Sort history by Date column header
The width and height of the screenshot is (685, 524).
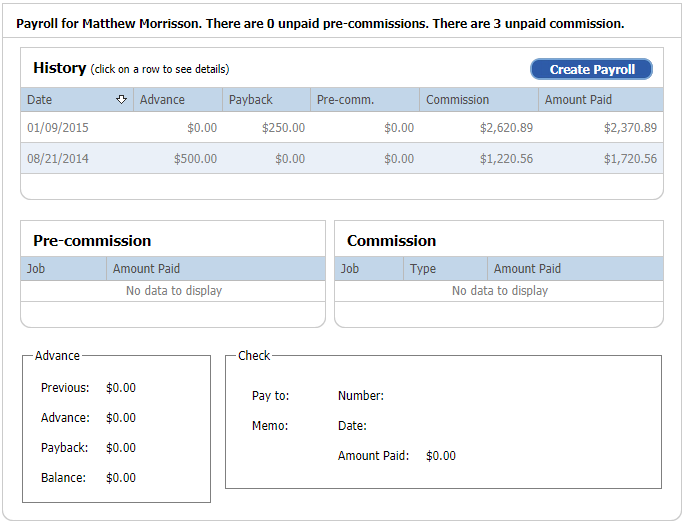77,100
